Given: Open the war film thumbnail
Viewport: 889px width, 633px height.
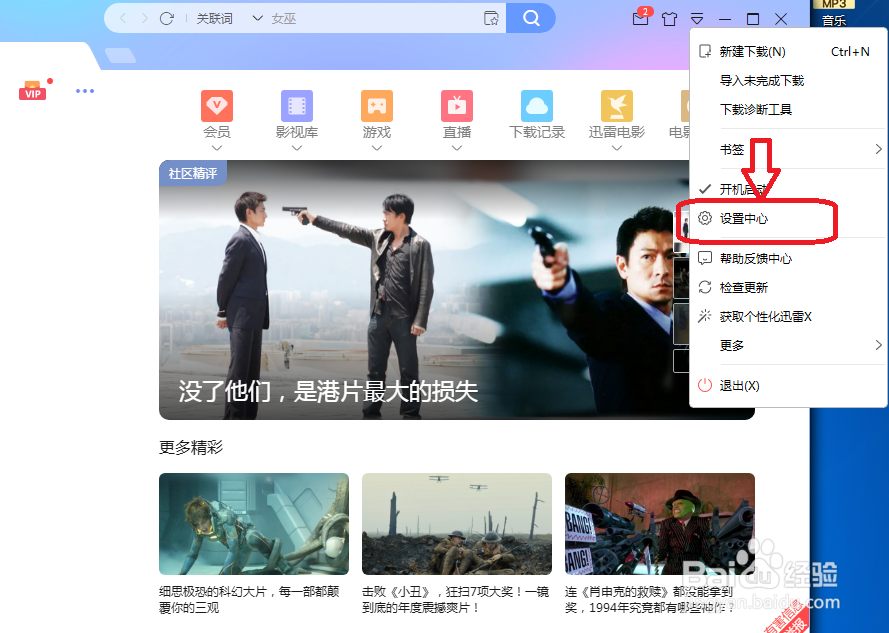Looking at the screenshot, I should 457,524.
